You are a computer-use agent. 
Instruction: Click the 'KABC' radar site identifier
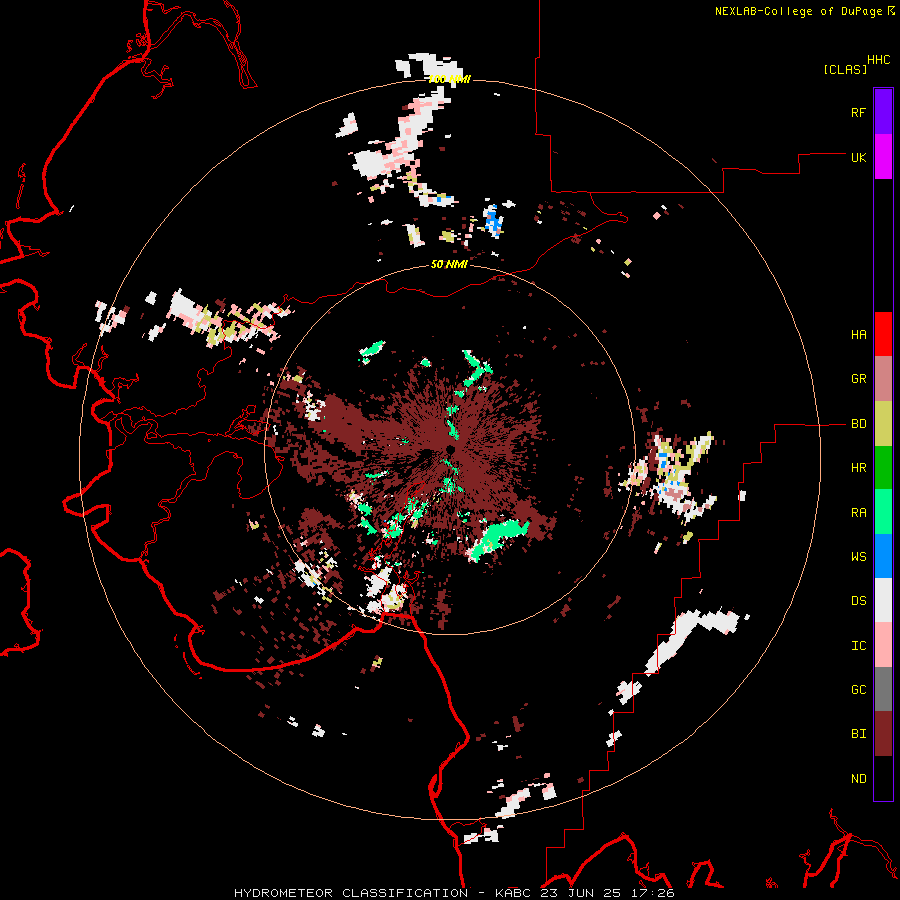tap(514, 893)
